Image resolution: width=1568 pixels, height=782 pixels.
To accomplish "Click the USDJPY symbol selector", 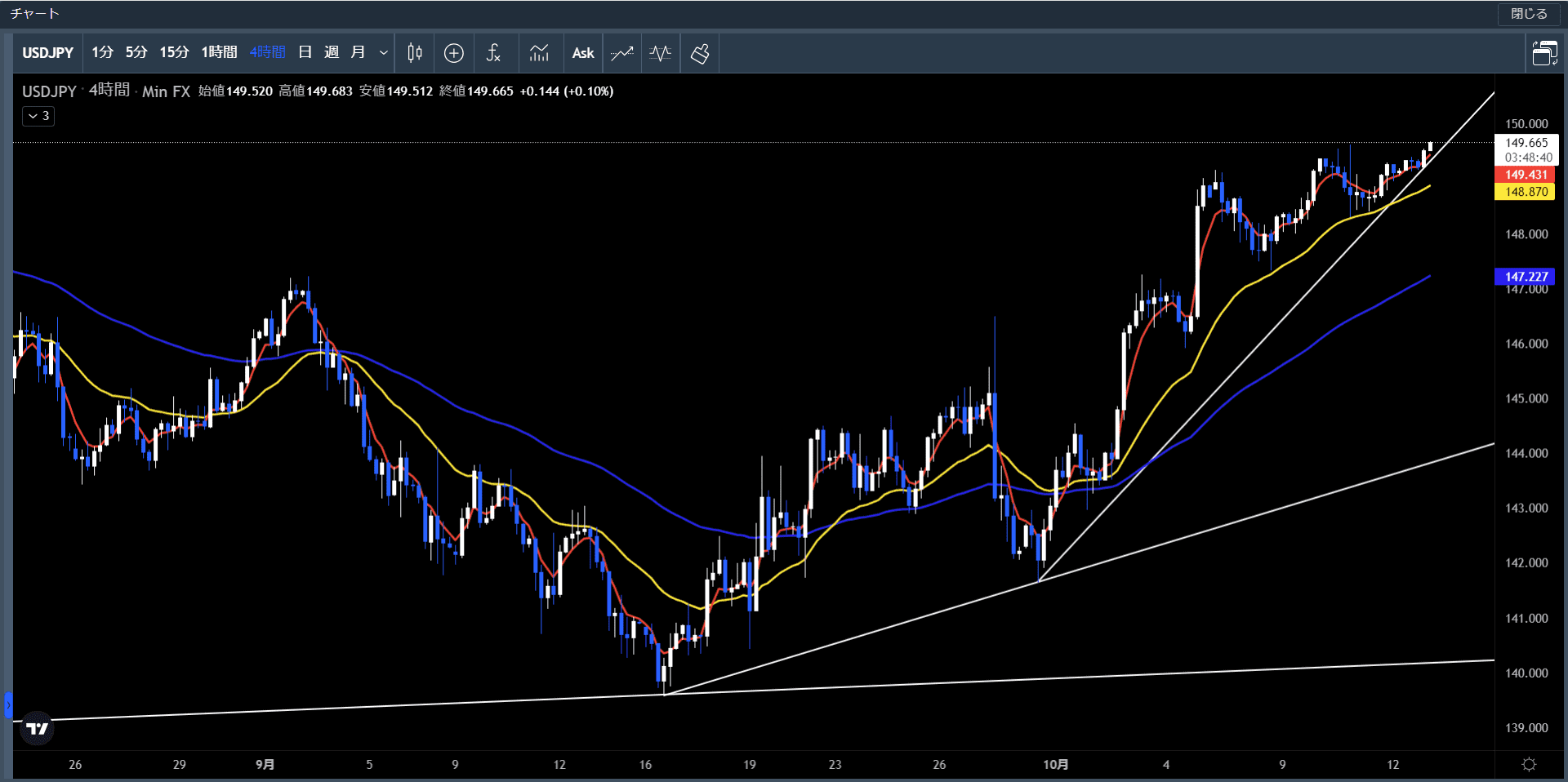I will pos(47,53).
